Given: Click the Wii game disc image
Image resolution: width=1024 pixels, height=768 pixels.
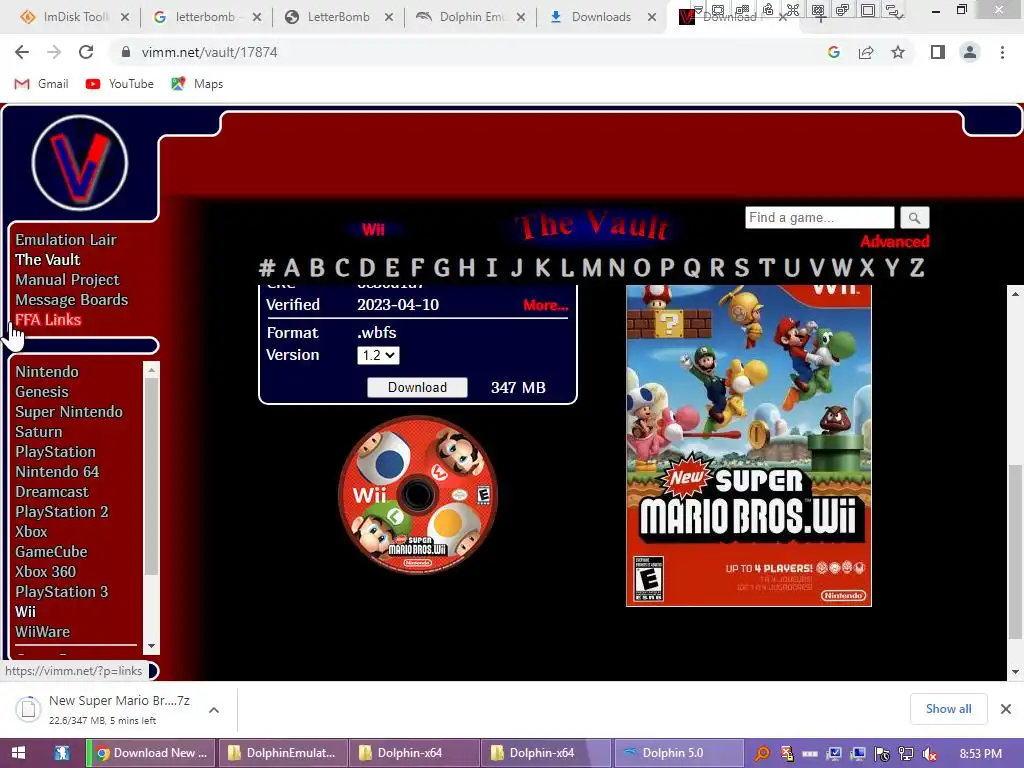Looking at the screenshot, I should point(418,494).
